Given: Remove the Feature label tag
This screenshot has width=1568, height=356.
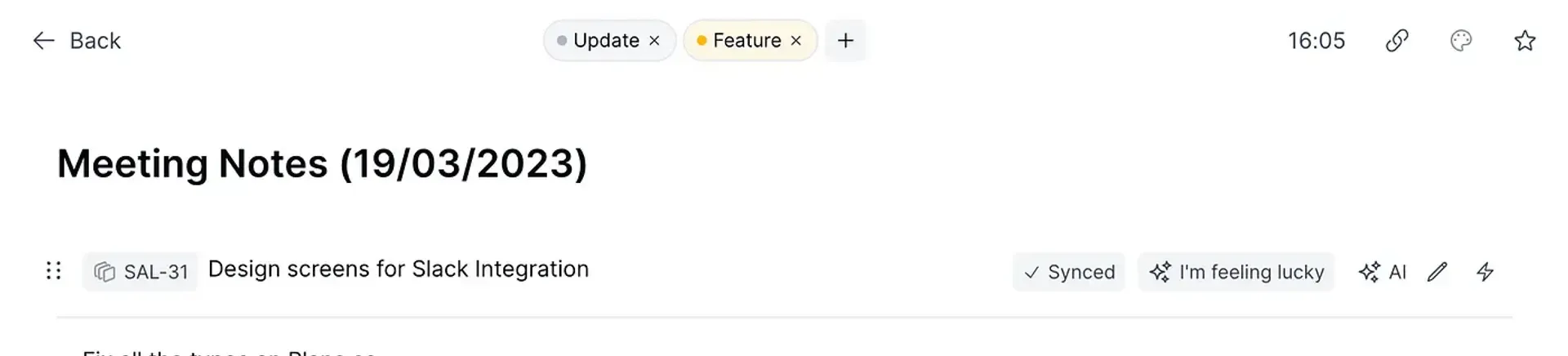Looking at the screenshot, I should pyautogui.click(x=796, y=41).
